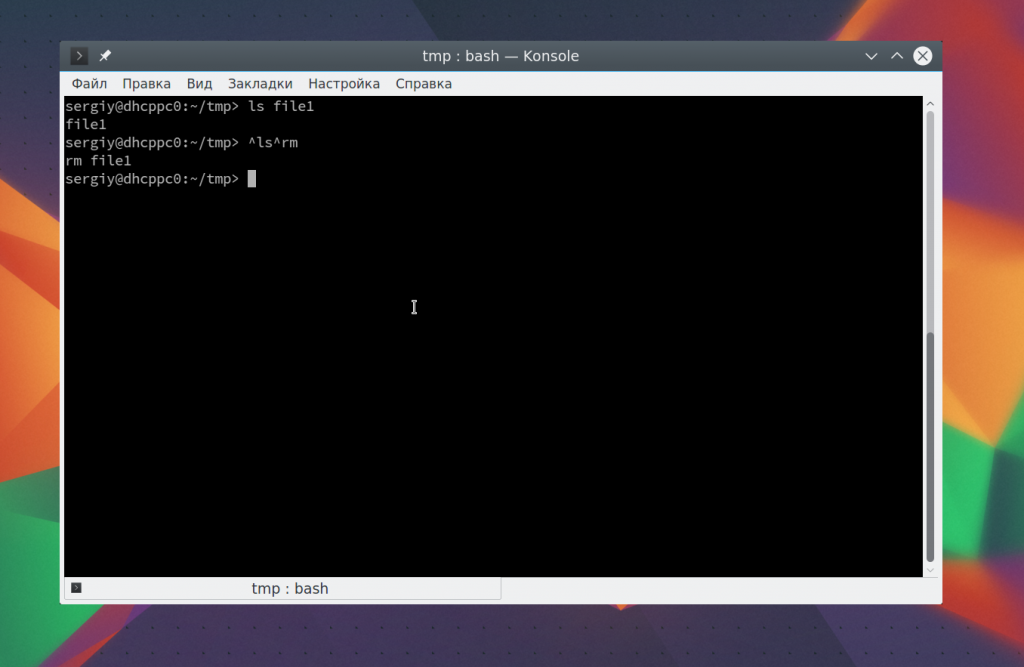Open the Настройка menu
This screenshot has height=667, width=1024.
344,84
